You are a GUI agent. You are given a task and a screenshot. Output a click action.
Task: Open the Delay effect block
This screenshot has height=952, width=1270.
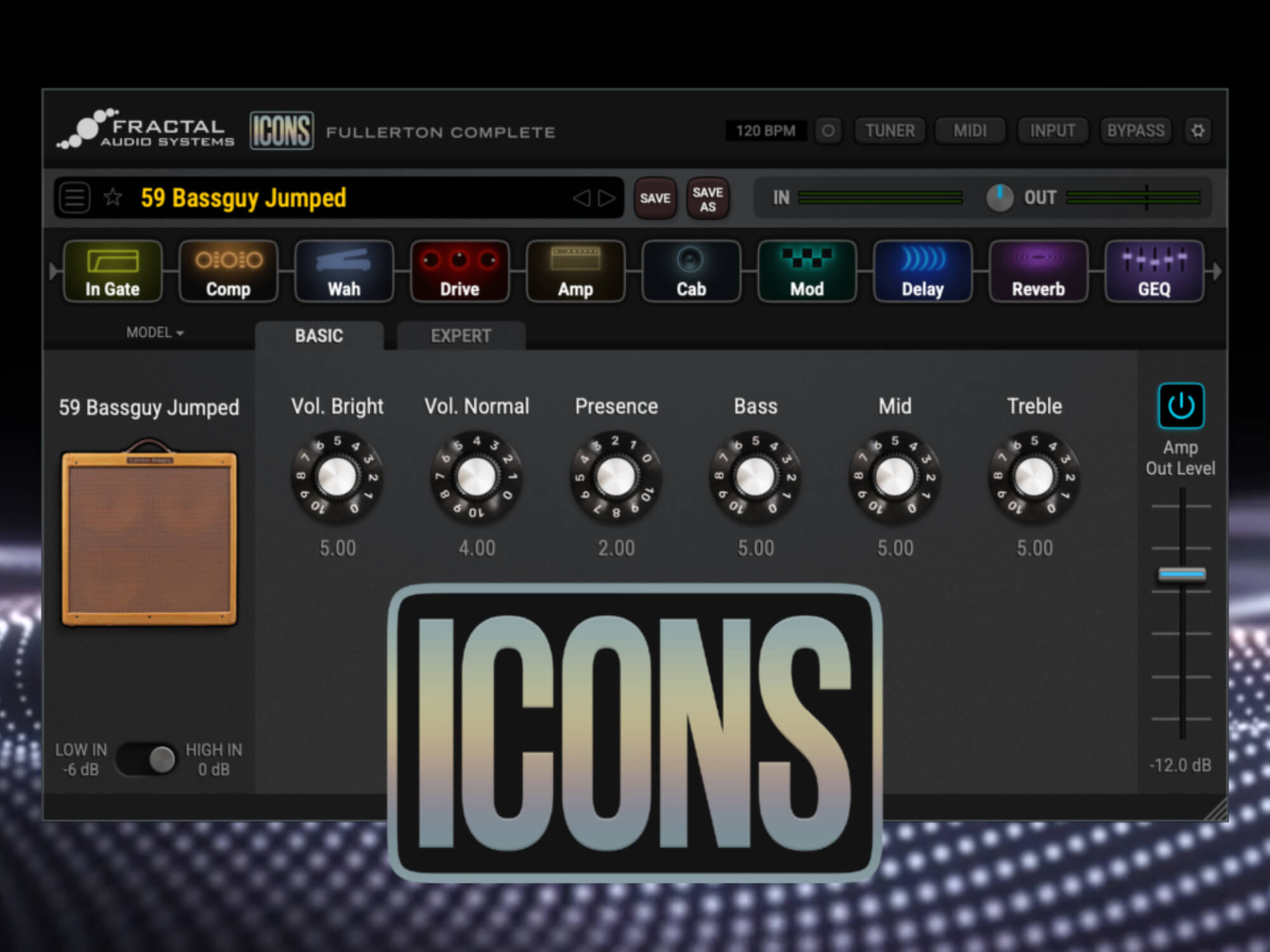[x=923, y=272]
